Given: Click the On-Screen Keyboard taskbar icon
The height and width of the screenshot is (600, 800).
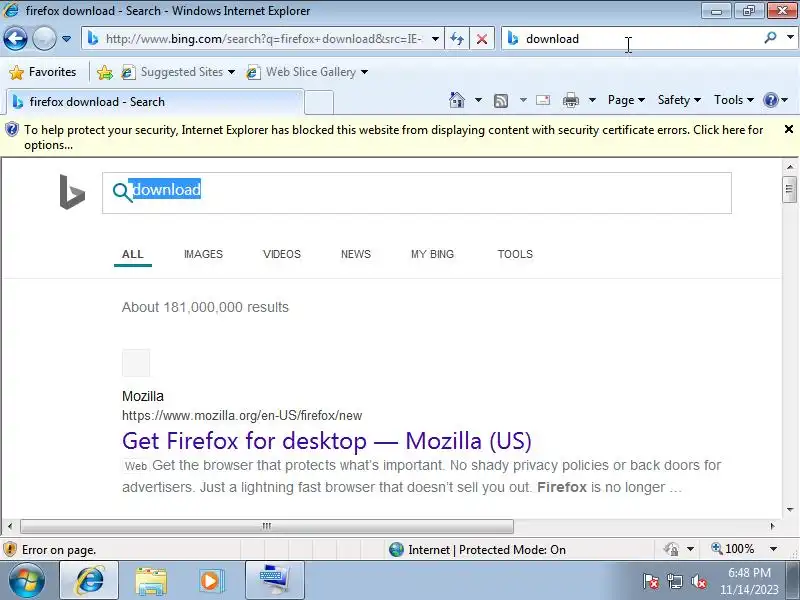Looking at the screenshot, I should click(x=274, y=581).
